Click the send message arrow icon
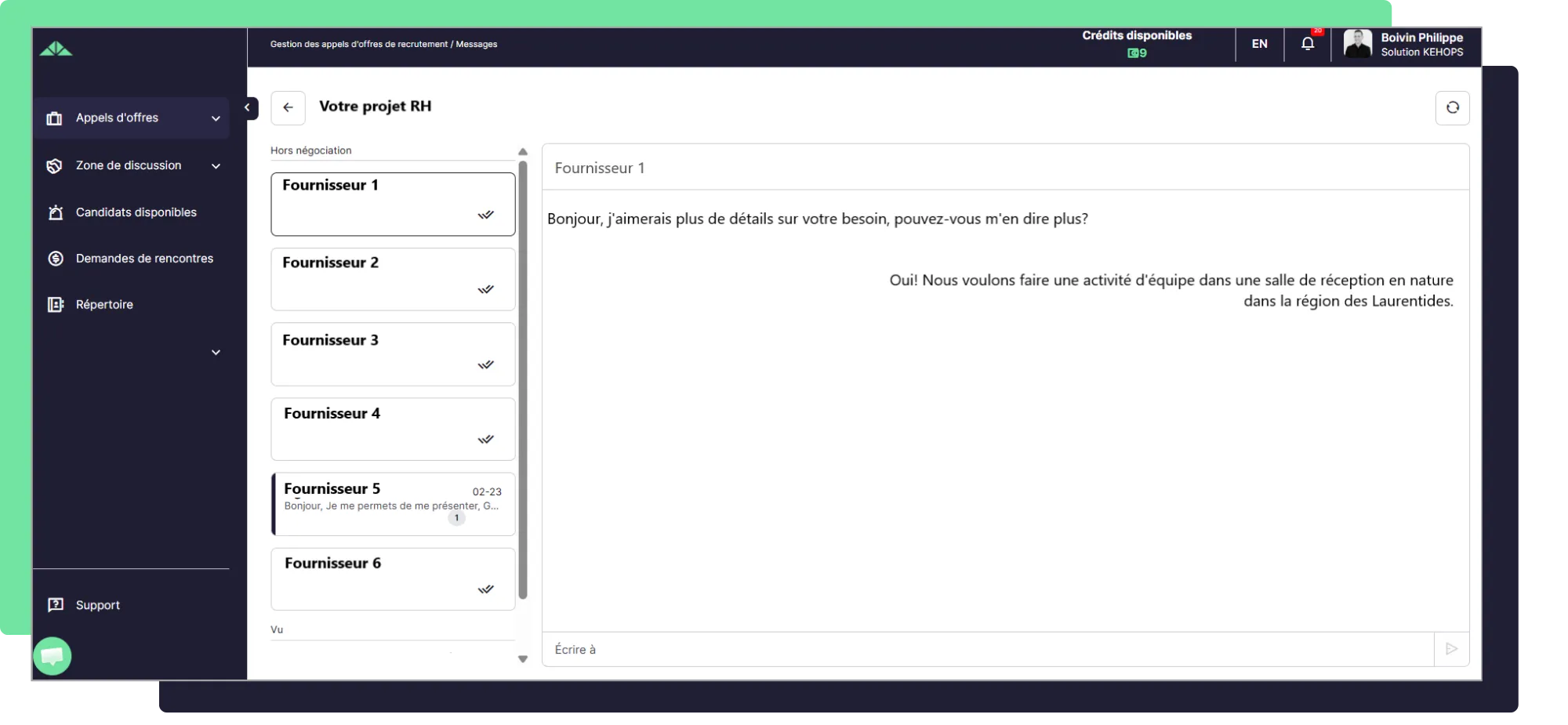The width and height of the screenshot is (1568, 725). coord(1451,649)
